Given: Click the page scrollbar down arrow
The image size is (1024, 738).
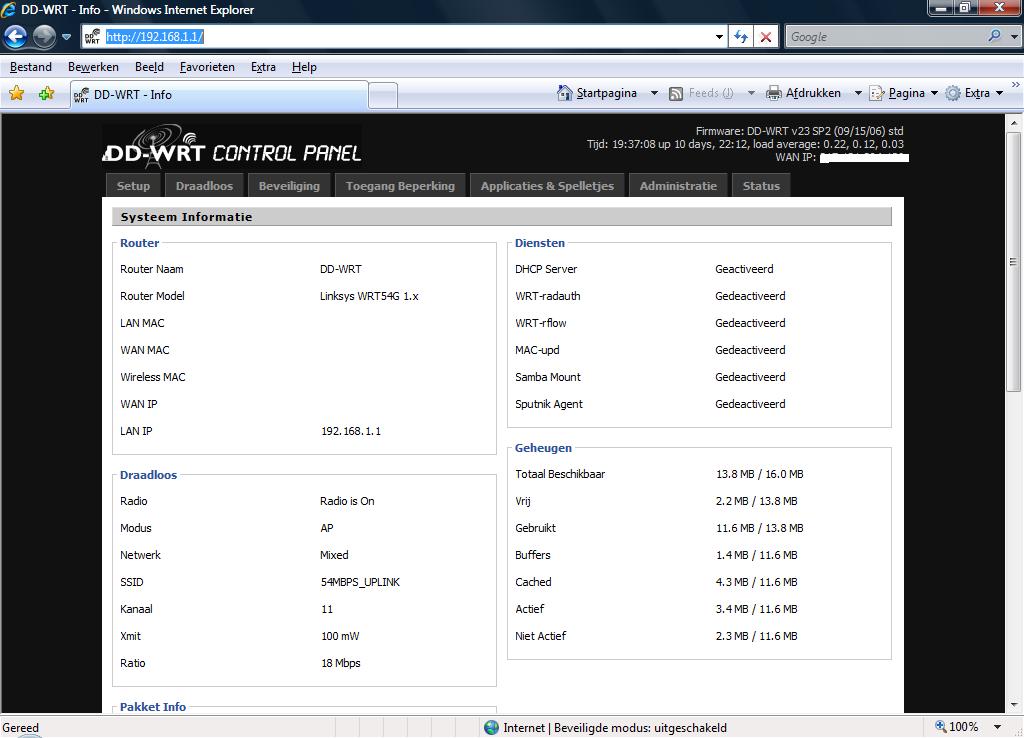Looking at the screenshot, I should 1014,705.
